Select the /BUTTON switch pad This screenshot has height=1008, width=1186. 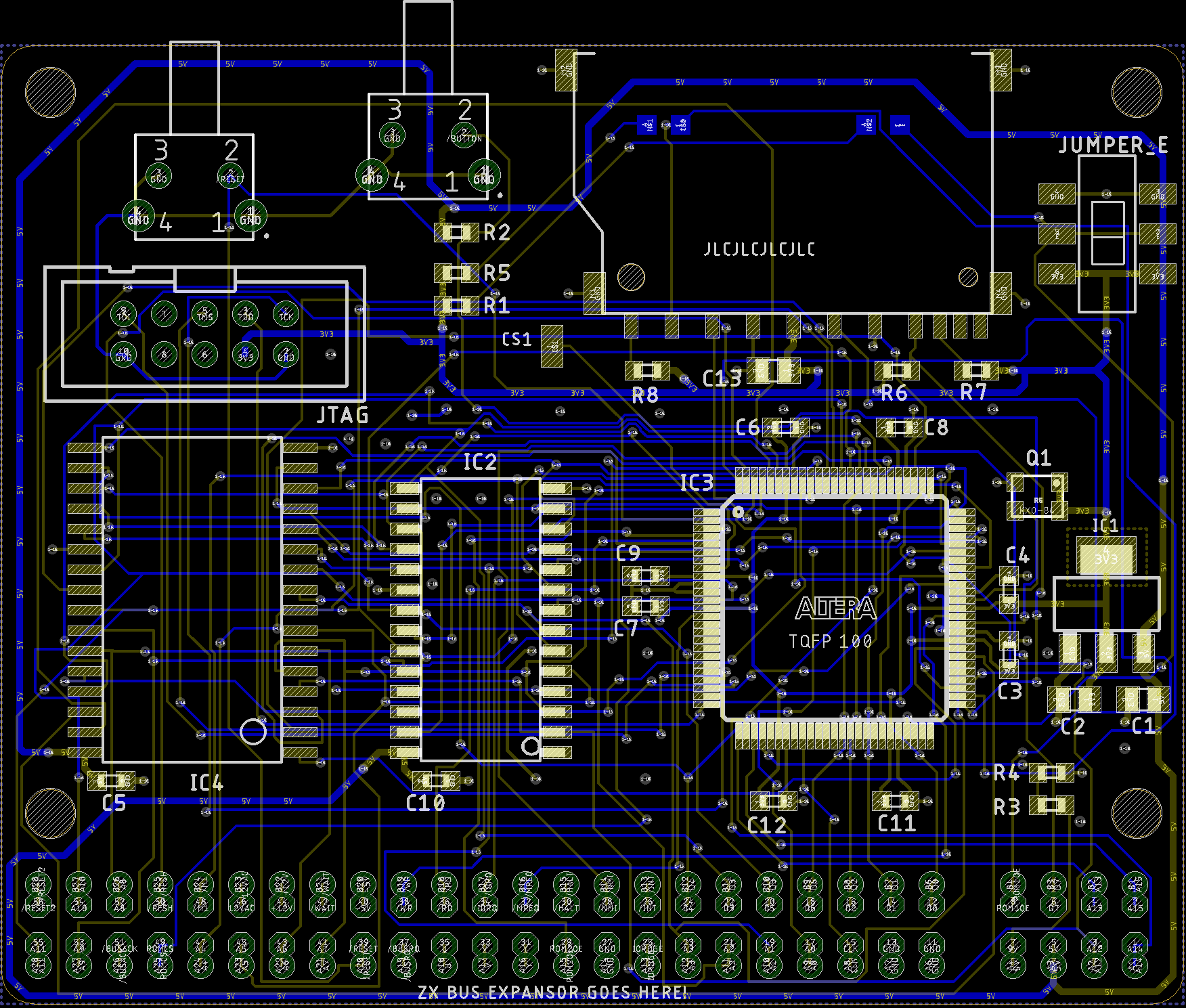[464, 136]
